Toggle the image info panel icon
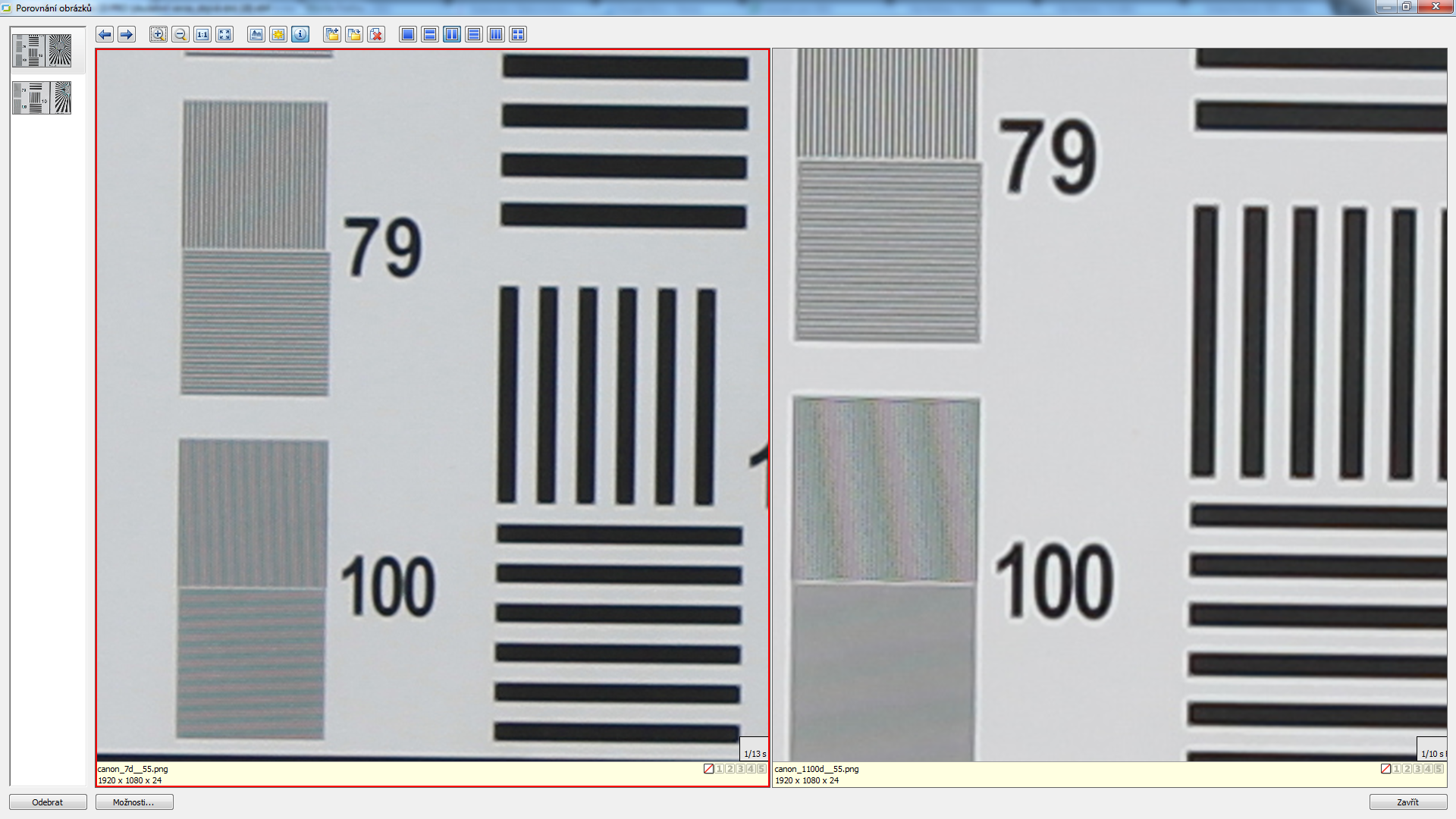1456x819 pixels. pos(300,34)
